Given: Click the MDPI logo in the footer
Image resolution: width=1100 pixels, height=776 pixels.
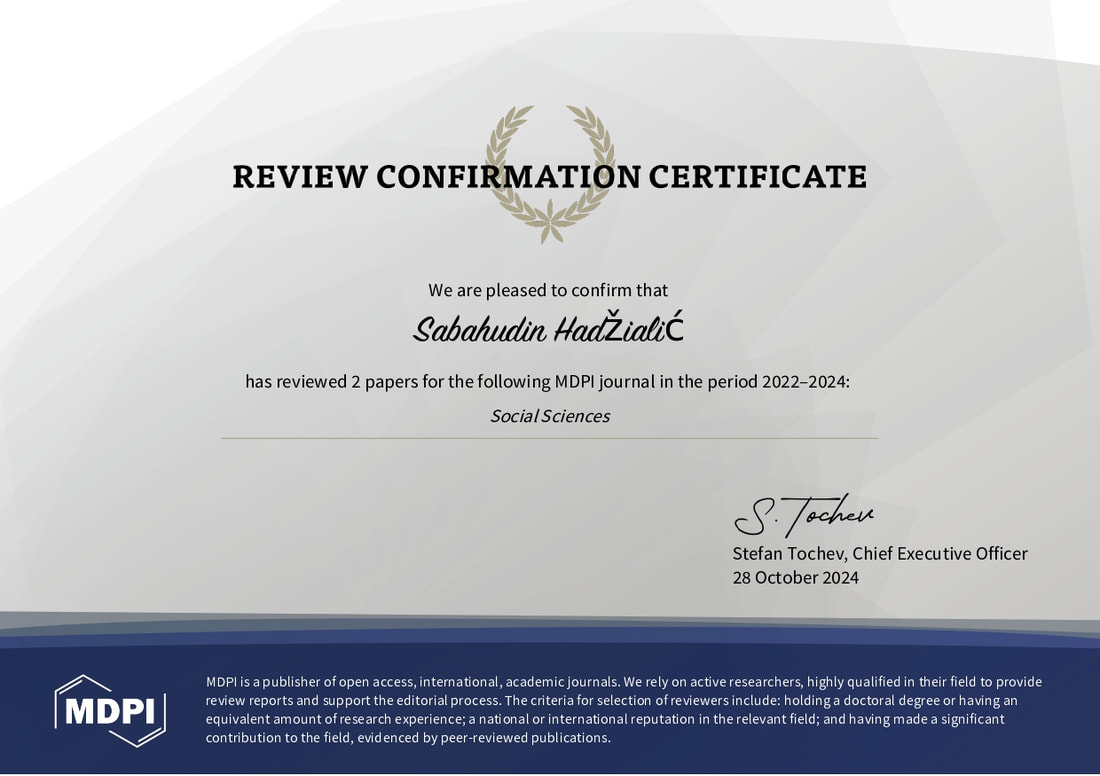Looking at the screenshot, I should 110,711.
